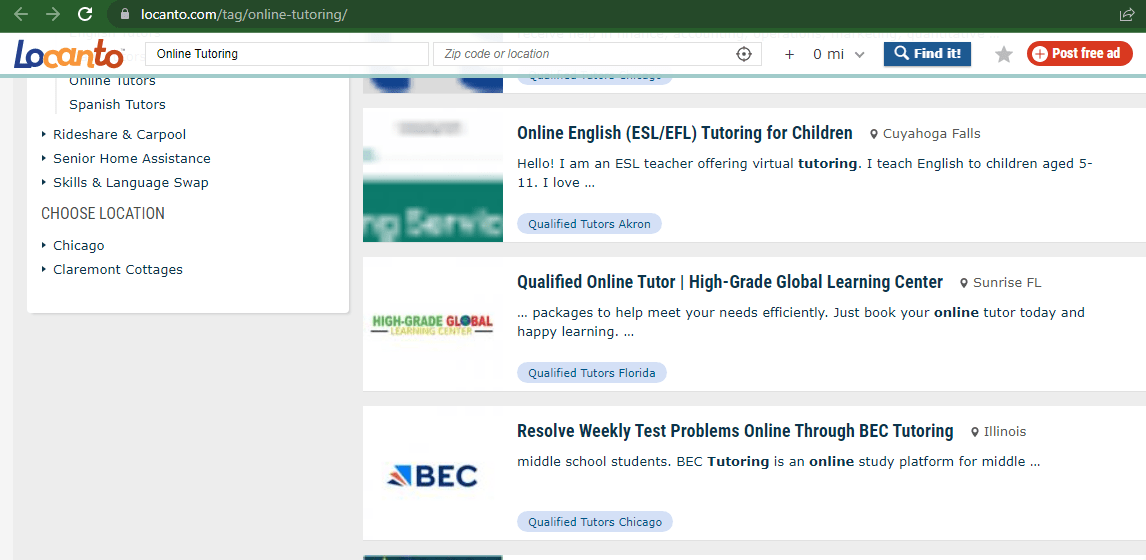Use the detect-my-location crosshair icon
The height and width of the screenshot is (560, 1146).
point(743,54)
